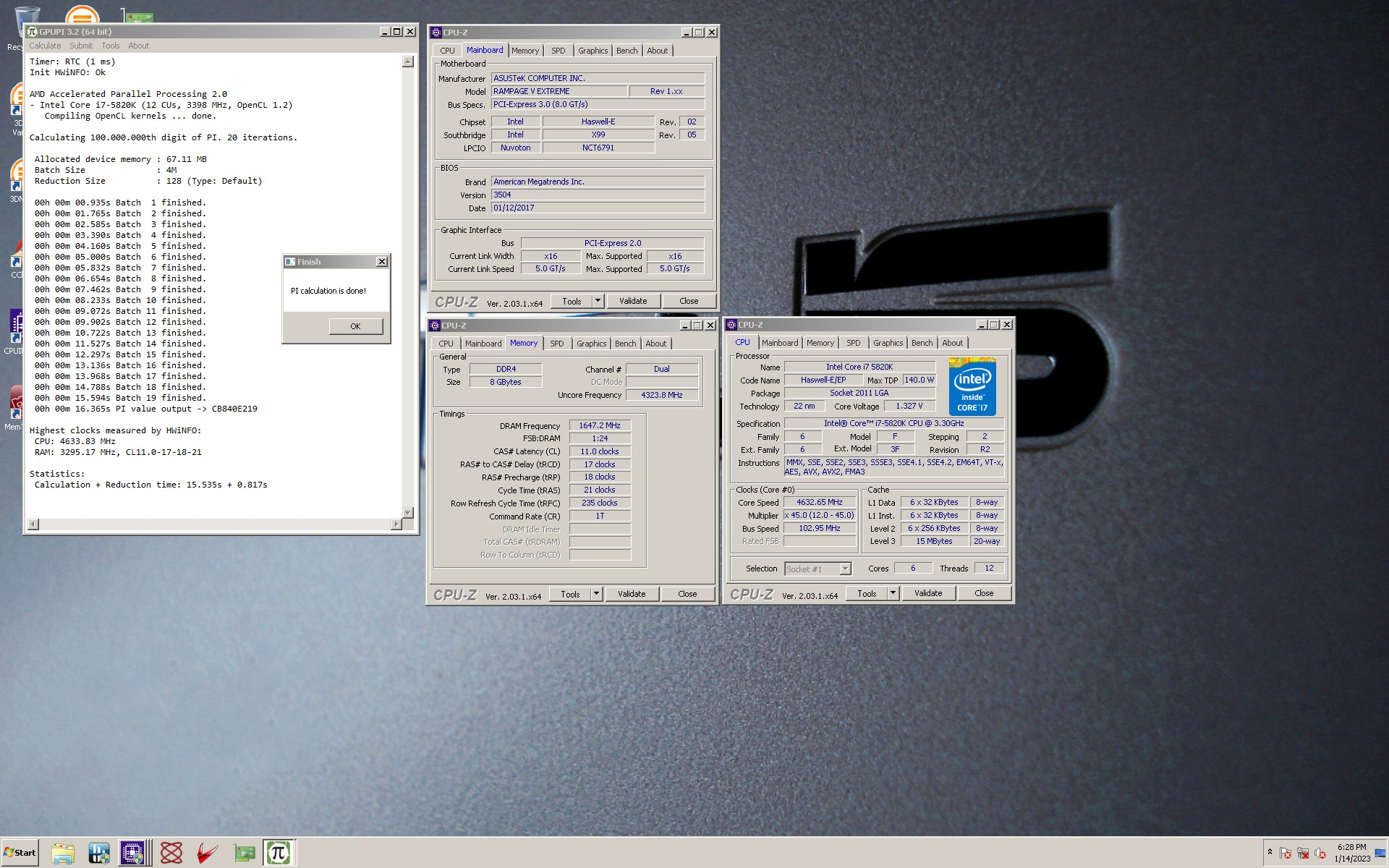Expand Tools dropdown arrow in CPU-tab CPU-Z window
Image resolution: width=1389 pixels, height=868 pixels.
click(893, 593)
